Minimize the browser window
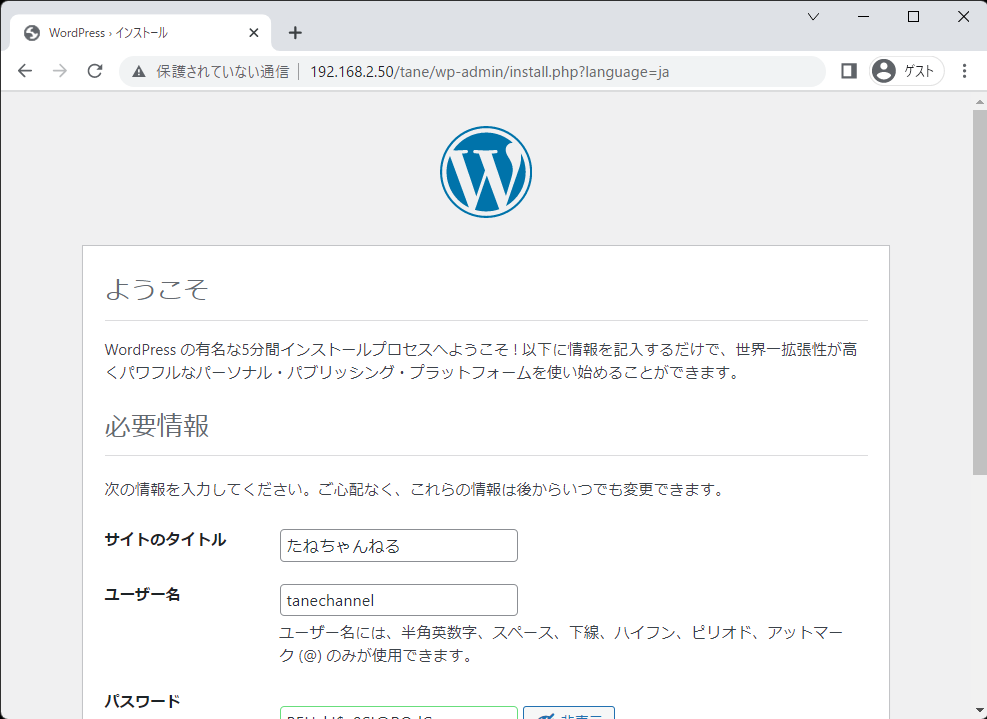The width and height of the screenshot is (987, 719). (x=864, y=17)
